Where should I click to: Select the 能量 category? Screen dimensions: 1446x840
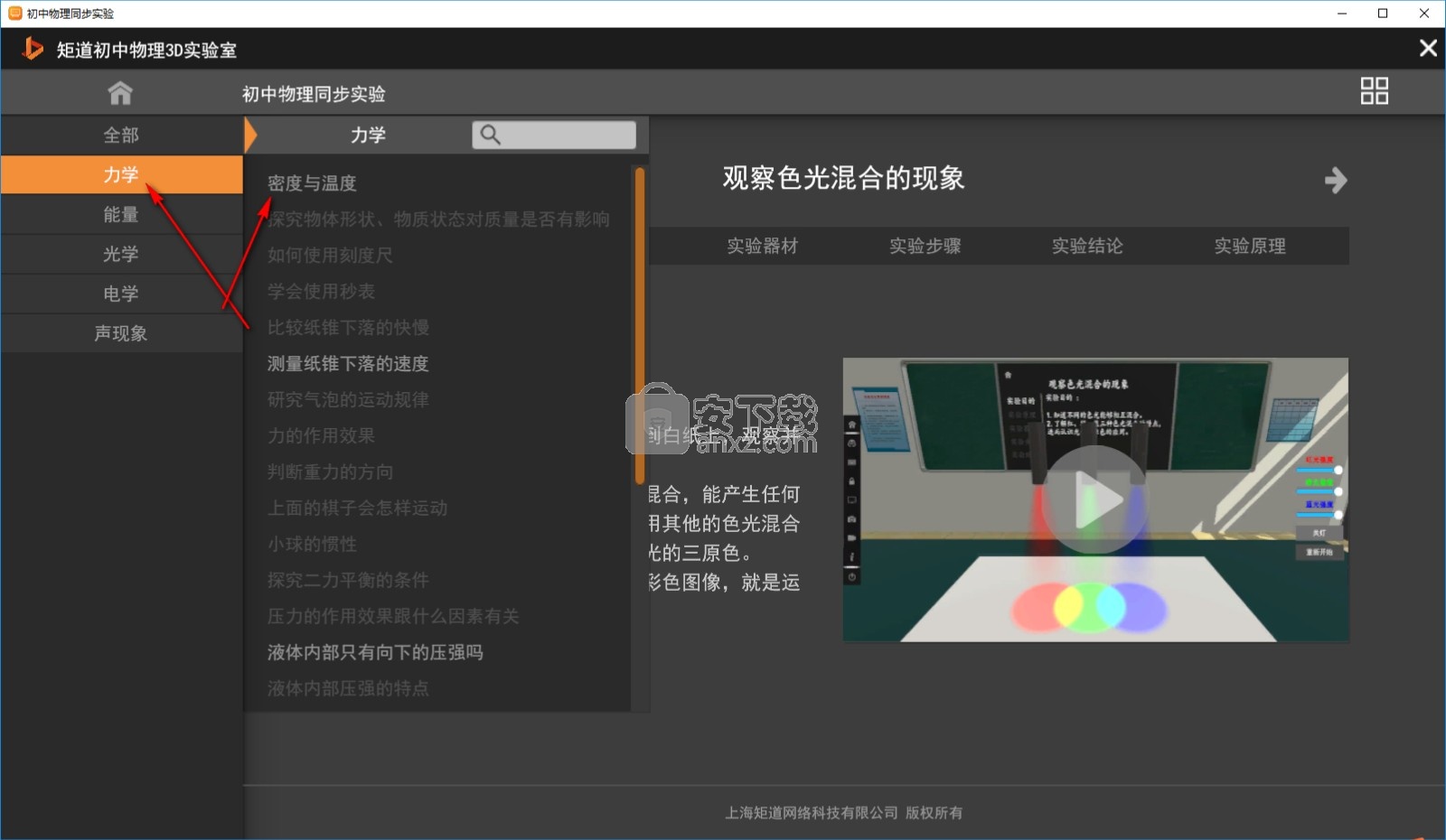(x=121, y=214)
